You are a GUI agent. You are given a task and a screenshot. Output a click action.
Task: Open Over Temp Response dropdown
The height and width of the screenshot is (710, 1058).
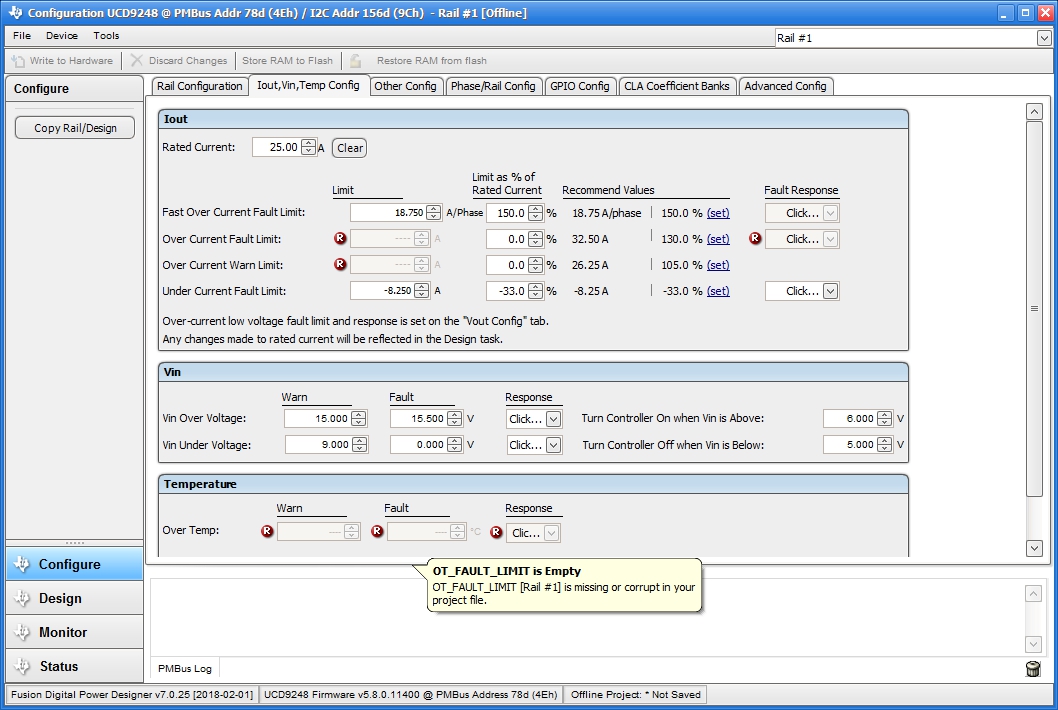551,533
